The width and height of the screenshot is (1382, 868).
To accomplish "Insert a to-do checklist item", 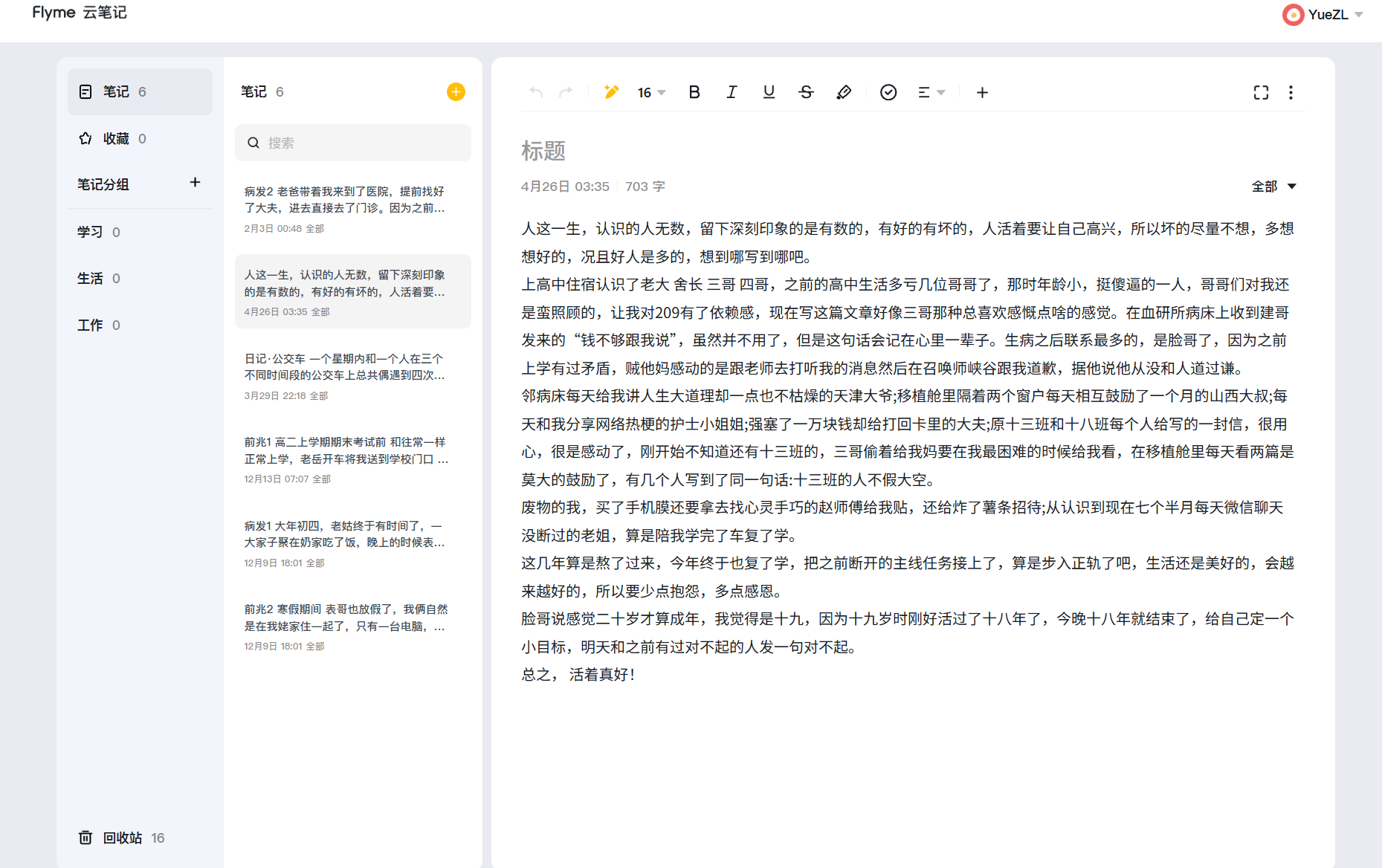I will pos(888,92).
